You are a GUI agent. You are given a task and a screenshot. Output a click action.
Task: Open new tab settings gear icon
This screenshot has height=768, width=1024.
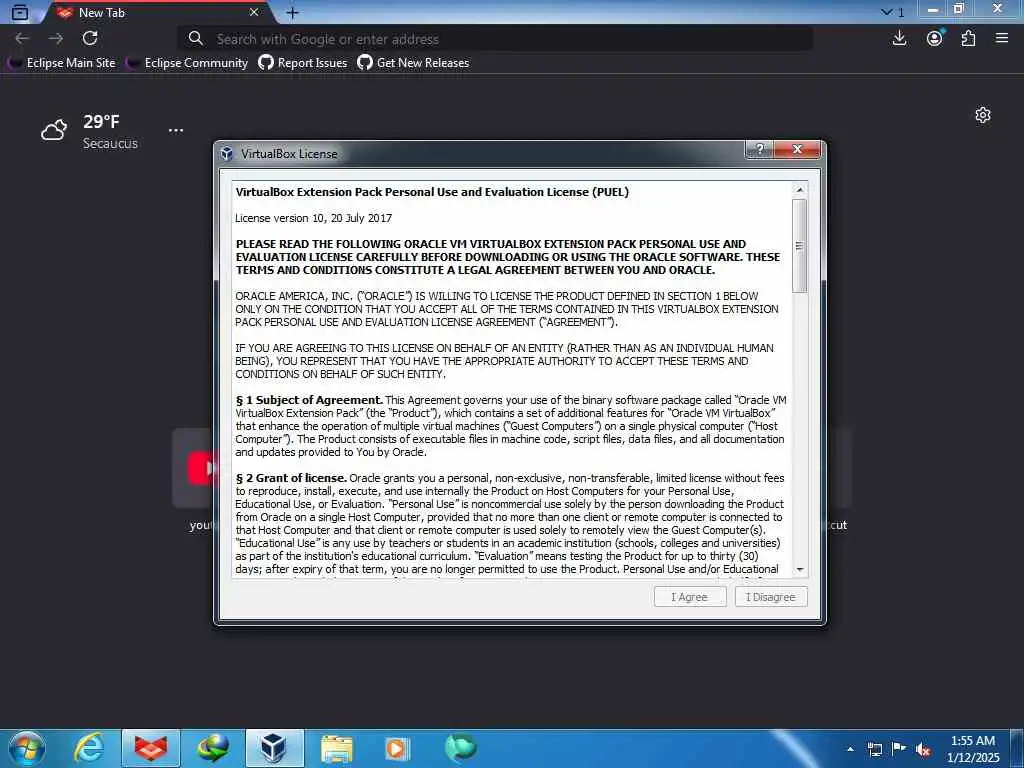(x=983, y=116)
